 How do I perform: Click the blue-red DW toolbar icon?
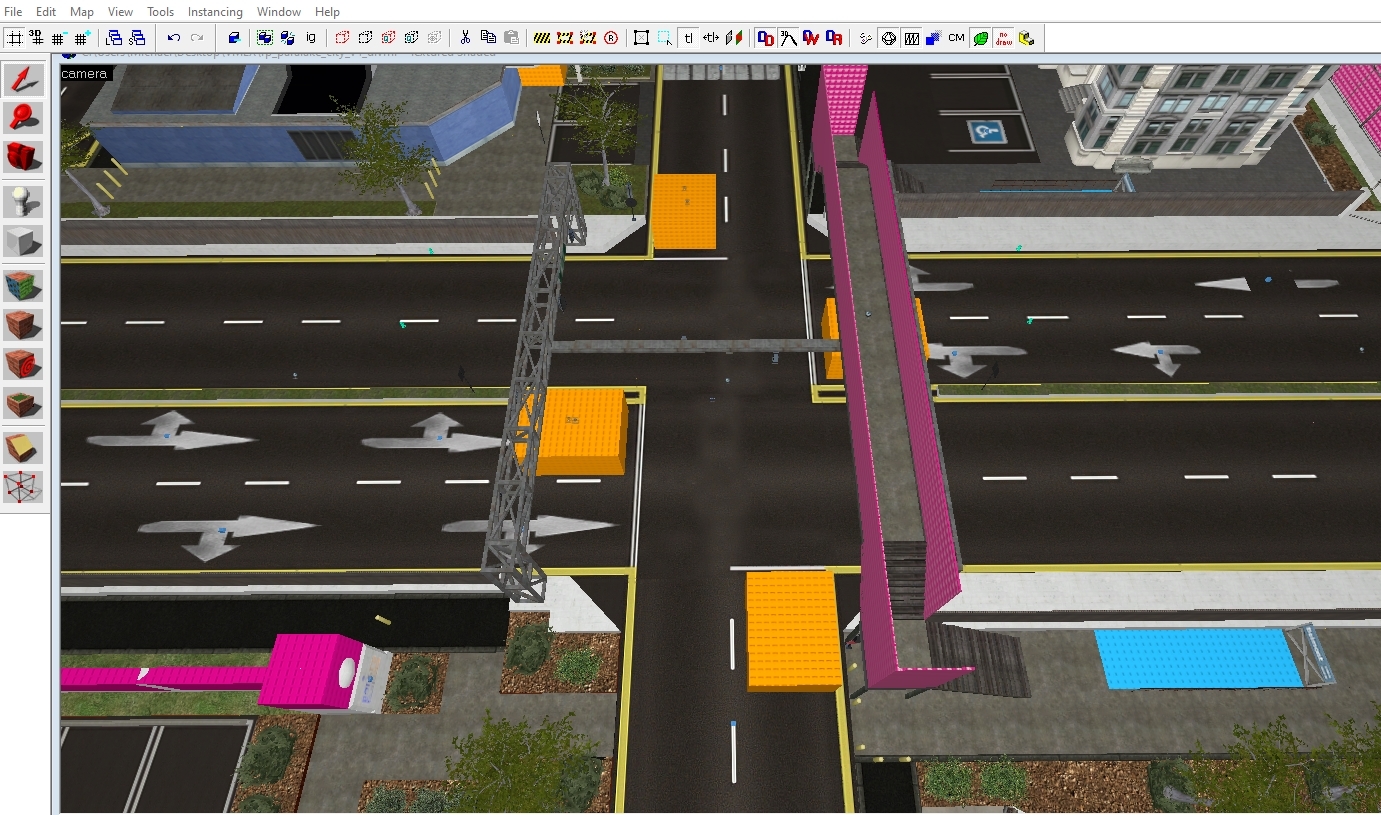pos(811,38)
